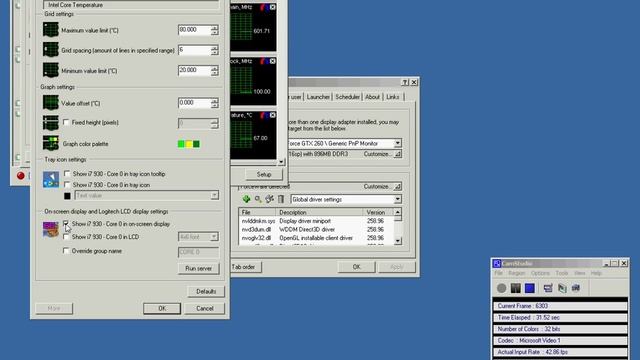Switch to the Links tab
Screen dimensions: 640x360
[393, 97]
